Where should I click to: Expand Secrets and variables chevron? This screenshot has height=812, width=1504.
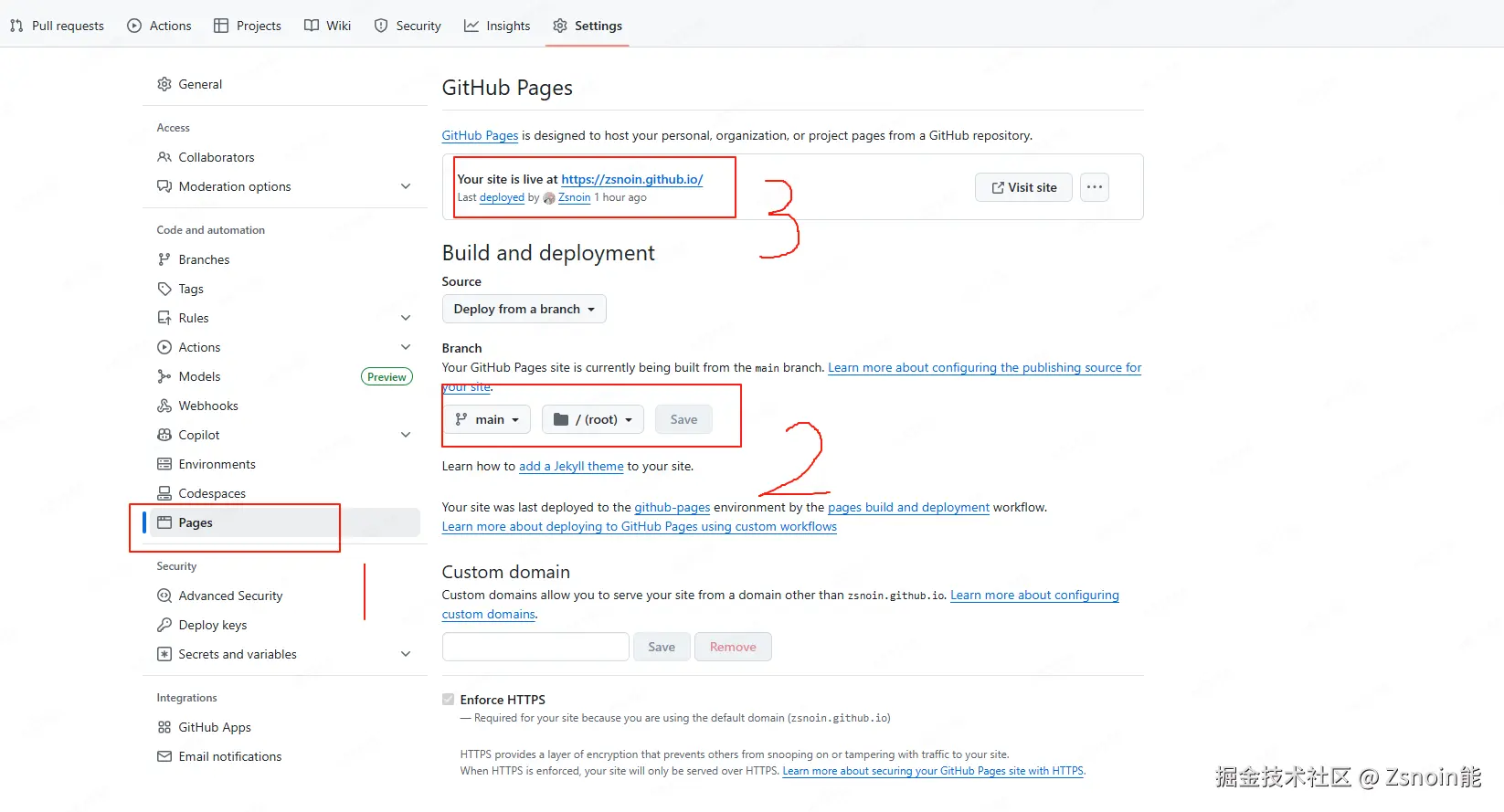point(406,654)
